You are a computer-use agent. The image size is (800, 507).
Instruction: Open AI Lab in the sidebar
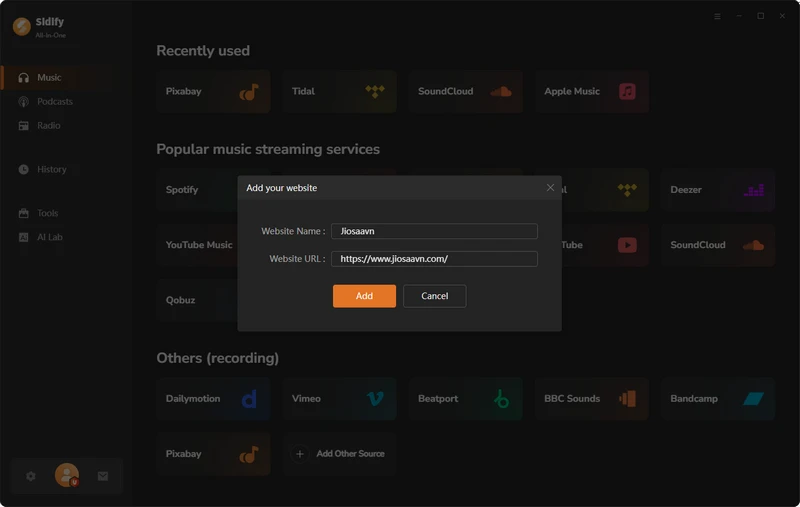[x=50, y=238]
